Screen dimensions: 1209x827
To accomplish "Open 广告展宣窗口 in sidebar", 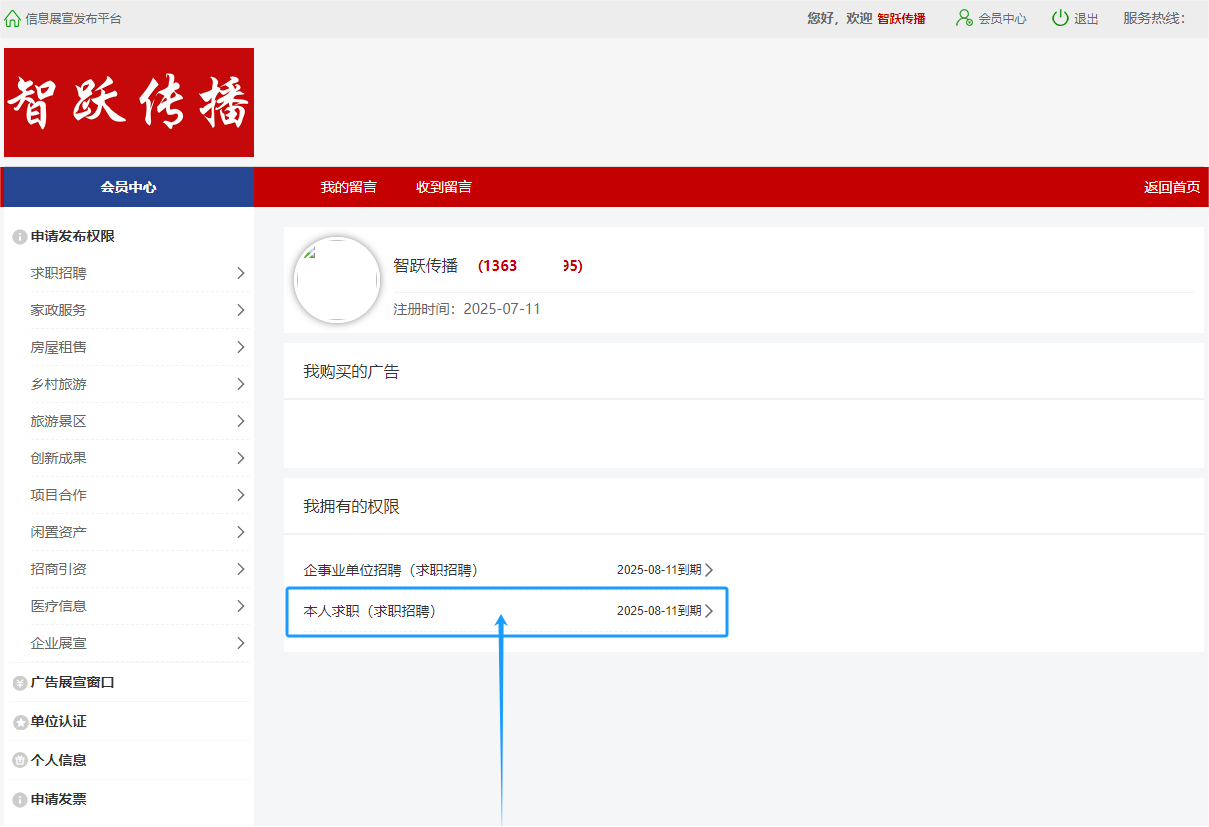I will [x=73, y=683].
